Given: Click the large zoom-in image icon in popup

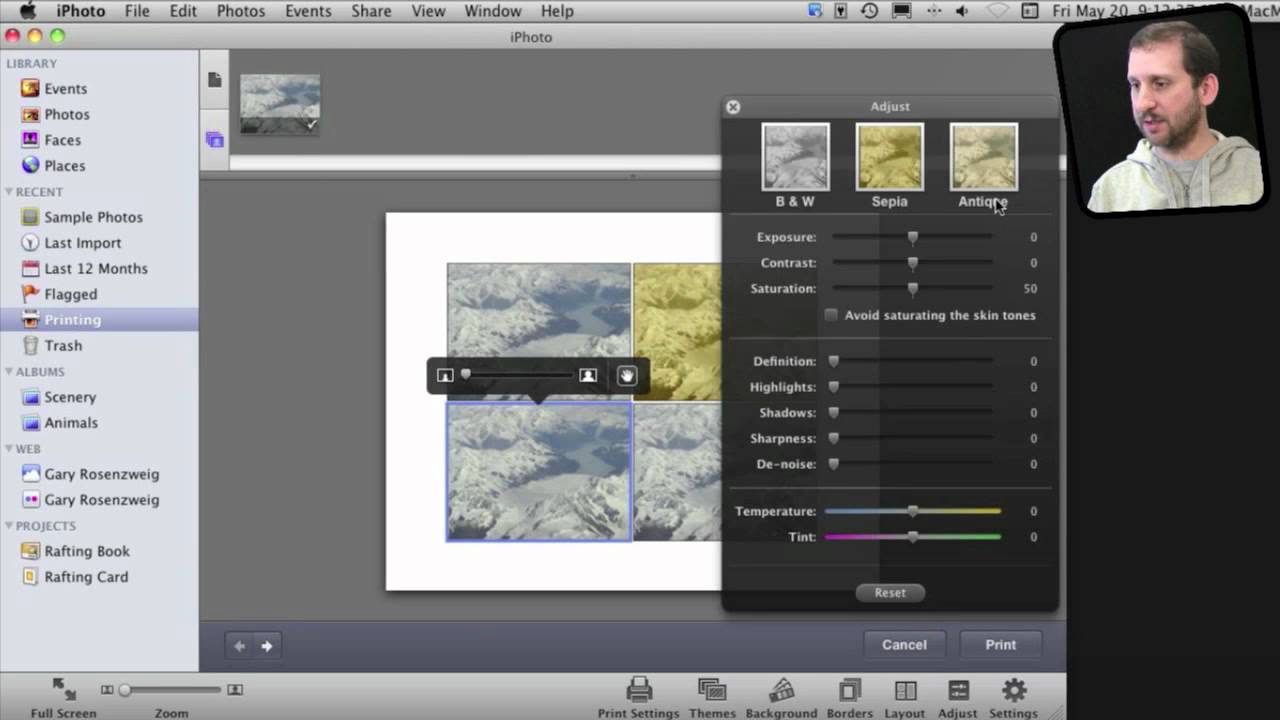Looking at the screenshot, I should (x=588, y=375).
